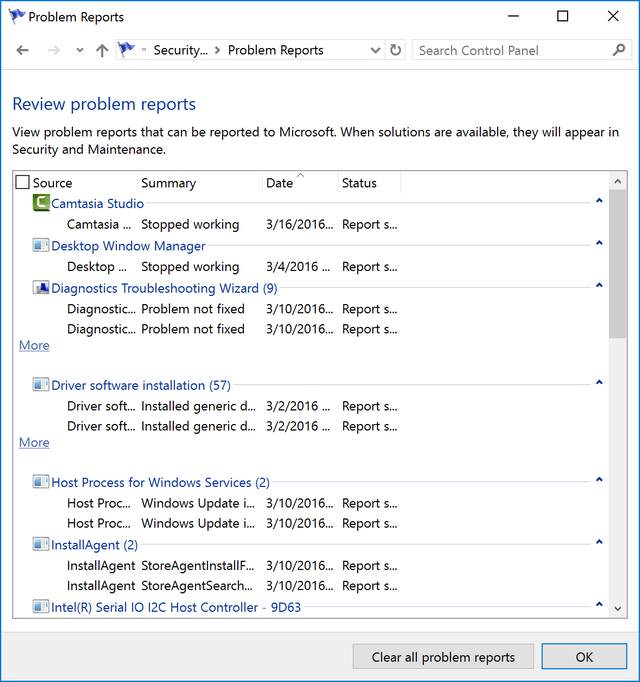Image resolution: width=640 pixels, height=682 pixels.
Task: Click the list scroll down arrow
Action: tap(618, 608)
